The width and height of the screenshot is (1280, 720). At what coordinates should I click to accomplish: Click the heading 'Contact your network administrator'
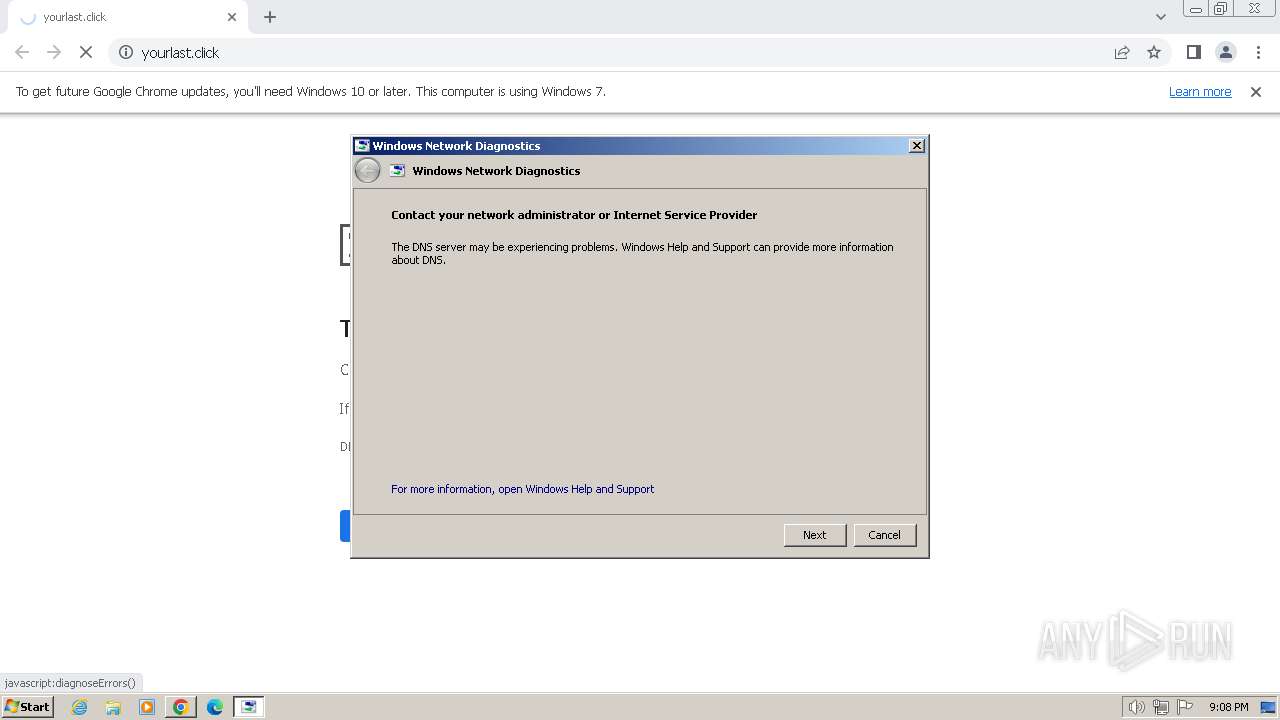coord(574,215)
